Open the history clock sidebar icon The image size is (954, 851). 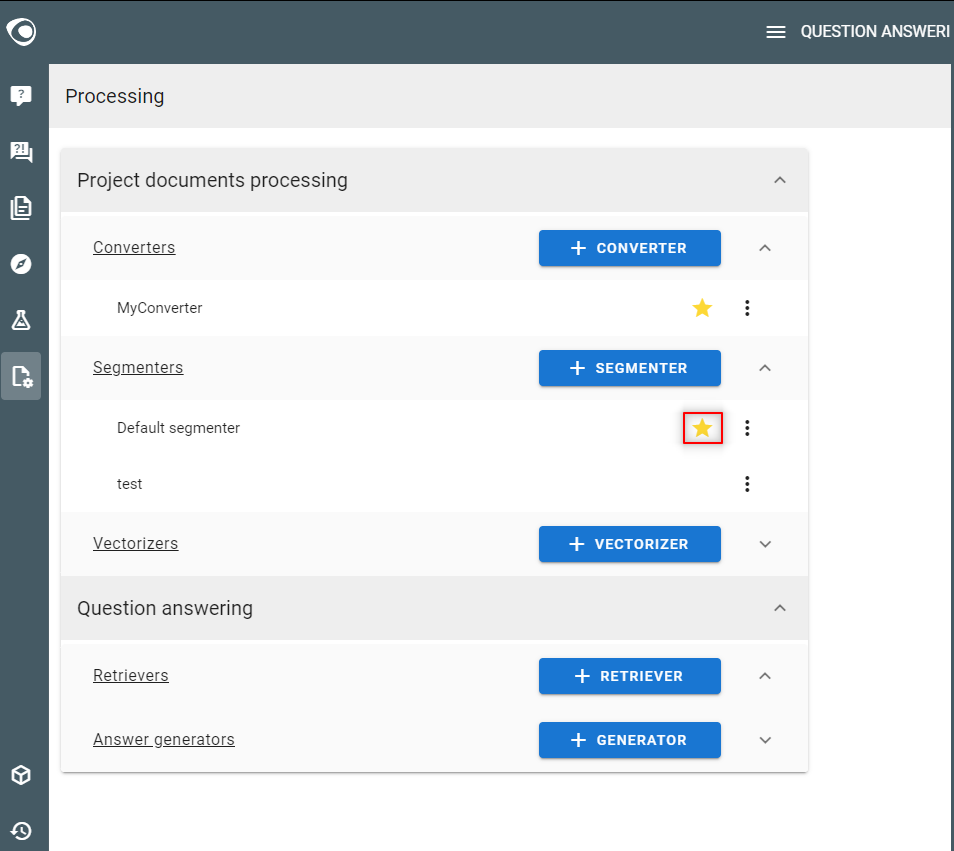pos(21,831)
